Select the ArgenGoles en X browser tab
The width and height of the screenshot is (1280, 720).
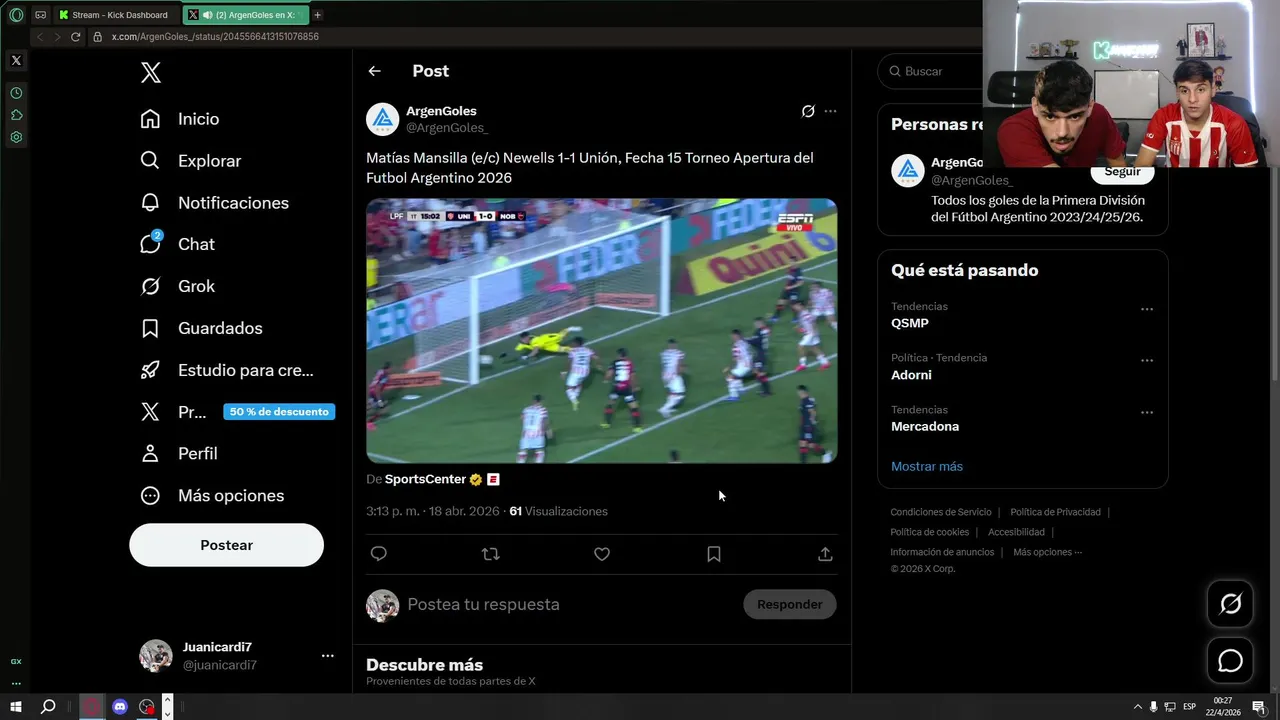pyautogui.click(x=247, y=15)
